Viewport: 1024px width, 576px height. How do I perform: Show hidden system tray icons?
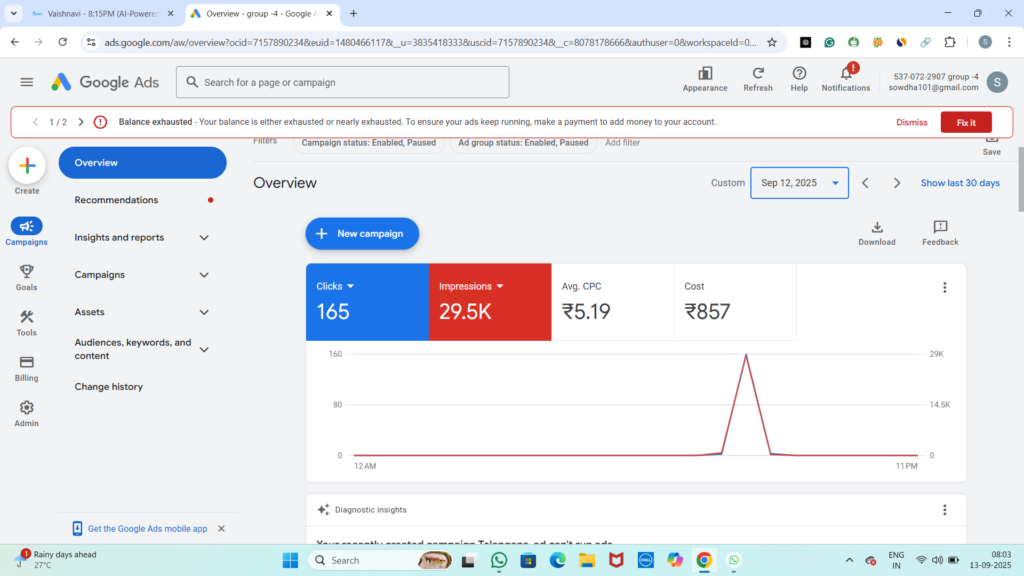pyautogui.click(x=849, y=560)
